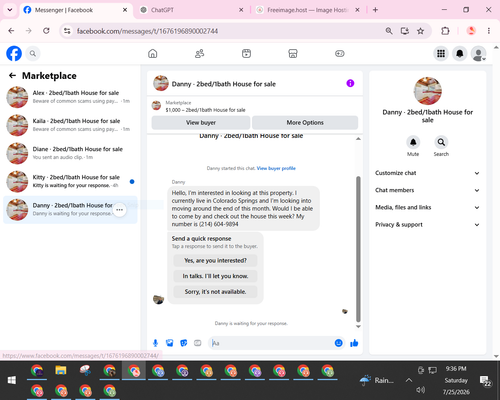Open Alex conversation in Marketplace list
The image size is (500, 400).
point(70,97)
